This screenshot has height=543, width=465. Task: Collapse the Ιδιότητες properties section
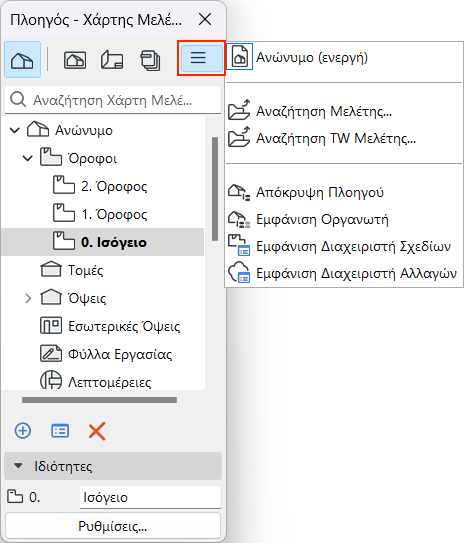point(18,466)
